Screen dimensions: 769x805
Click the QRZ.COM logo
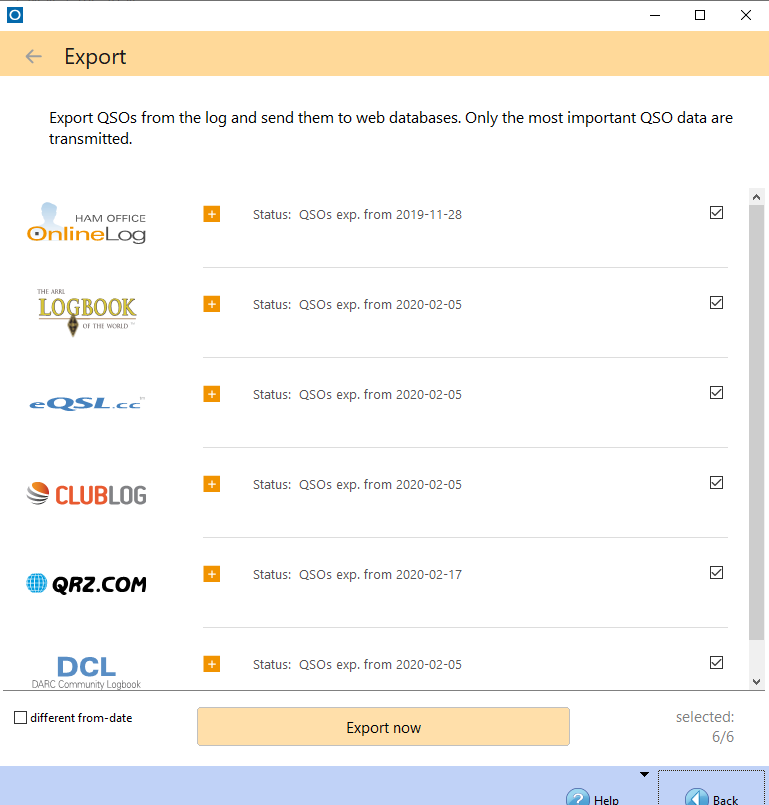(x=86, y=584)
